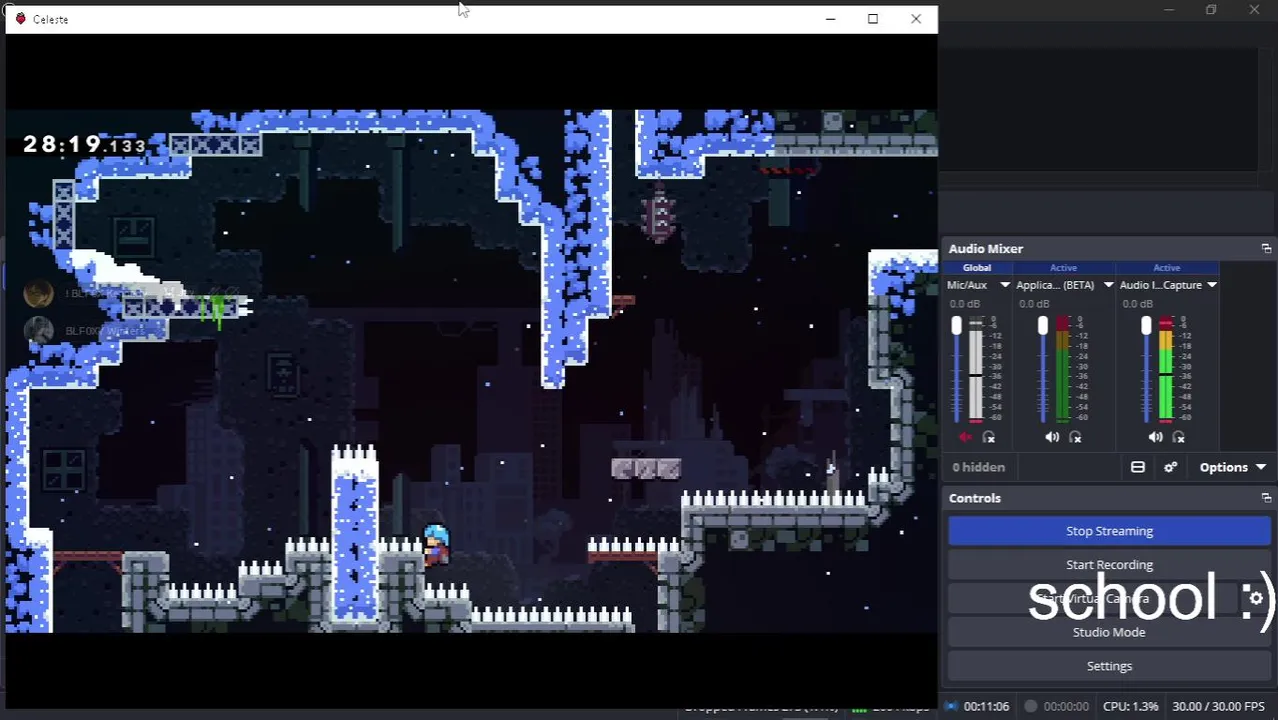The image size is (1278, 720).
Task: Close the OBS window behind Celeste
Action: pyautogui.click(x=1254, y=10)
